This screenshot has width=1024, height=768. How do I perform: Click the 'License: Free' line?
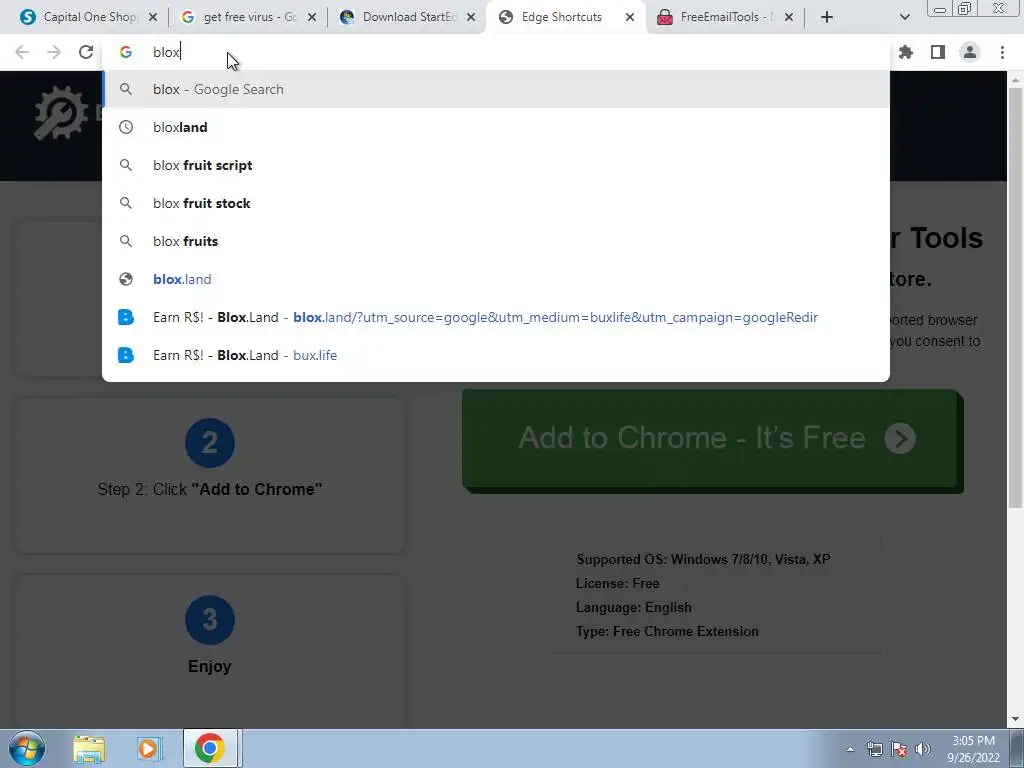pos(618,583)
